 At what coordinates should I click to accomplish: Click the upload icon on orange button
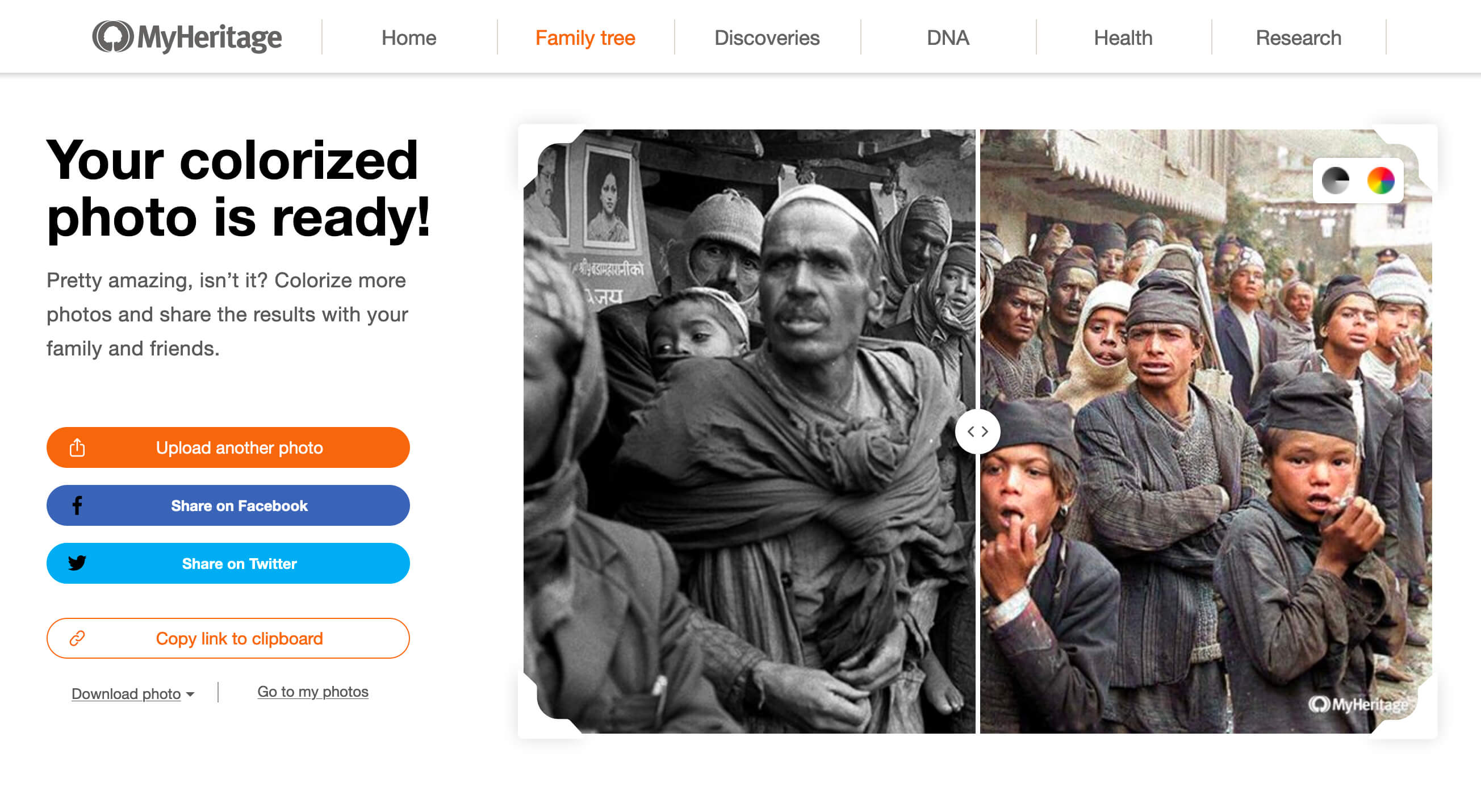click(77, 447)
